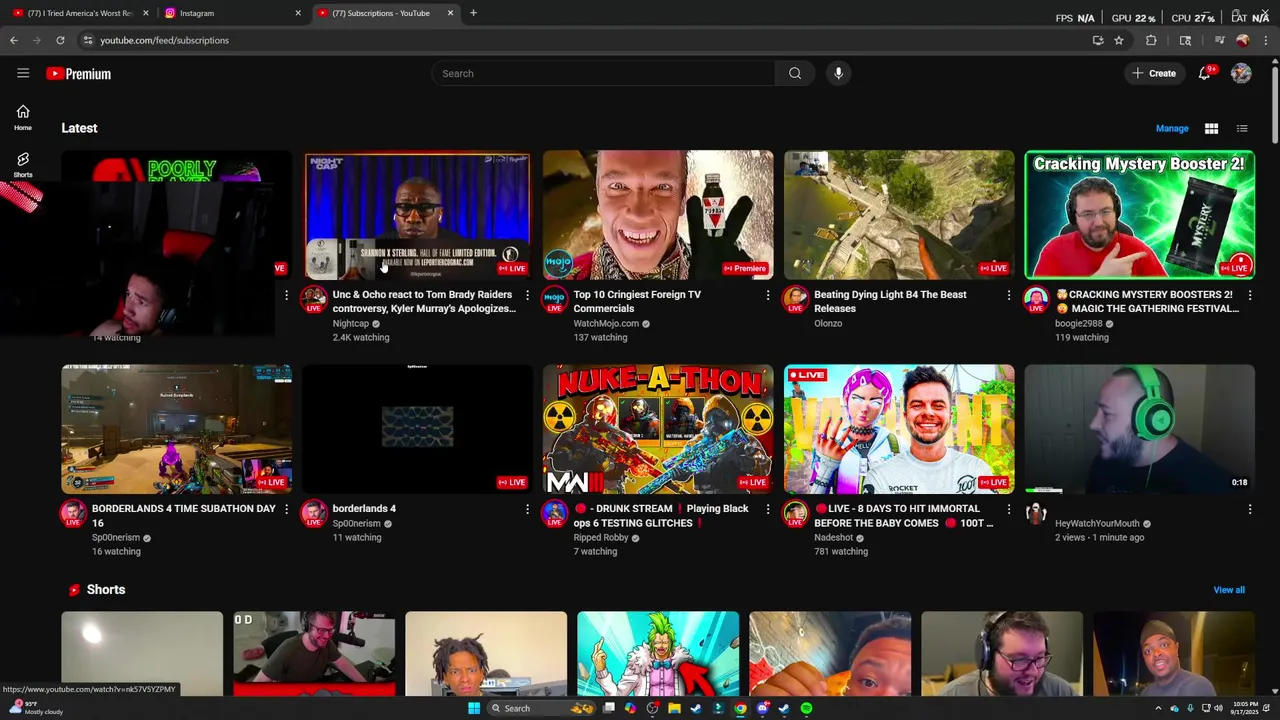Click the Create button
1280x720 pixels.
pyautogui.click(x=1154, y=73)
